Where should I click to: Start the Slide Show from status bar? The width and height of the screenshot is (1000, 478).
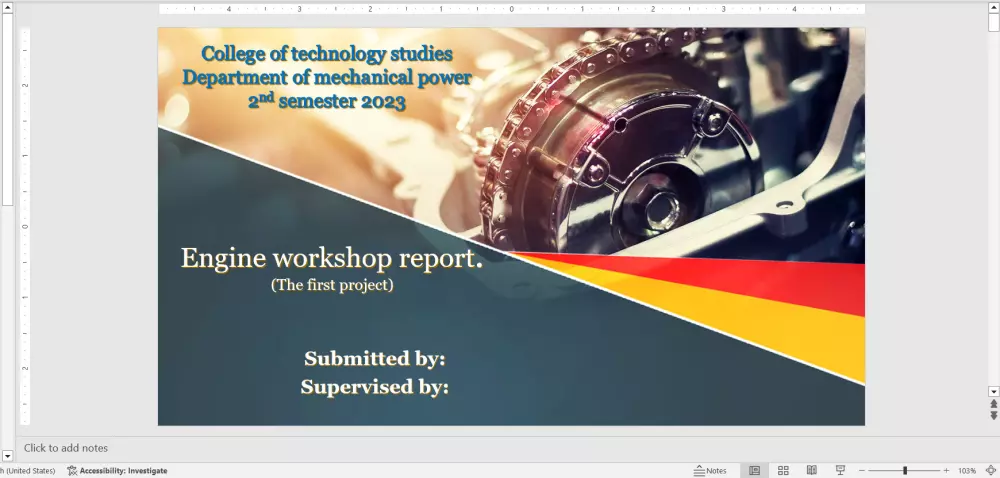(840, 470)
